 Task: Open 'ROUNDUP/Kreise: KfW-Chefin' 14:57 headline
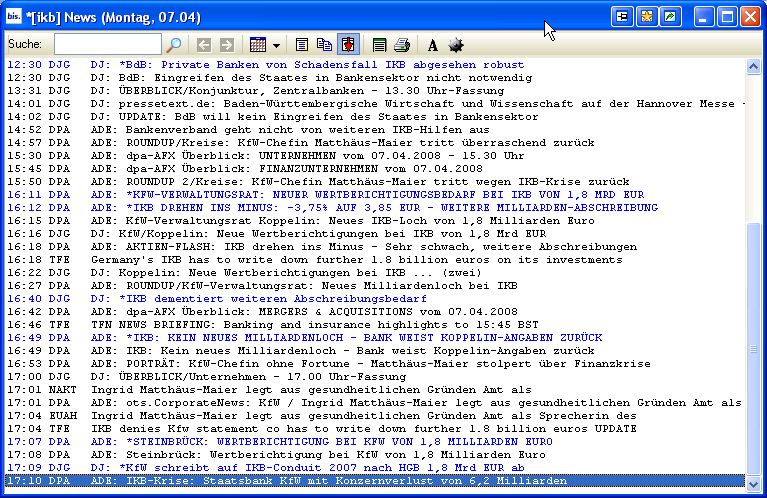[375, 143]
